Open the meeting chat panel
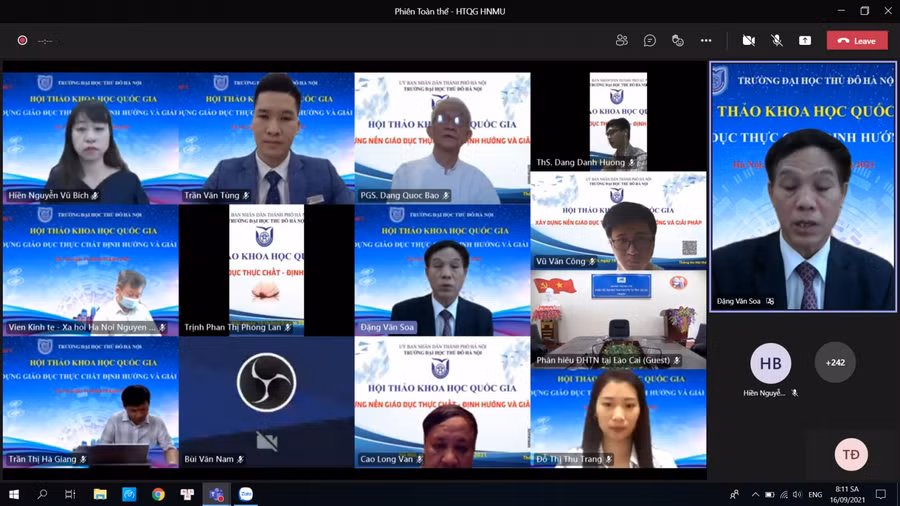The image size is (900, 506). click(x=650, y=41)
